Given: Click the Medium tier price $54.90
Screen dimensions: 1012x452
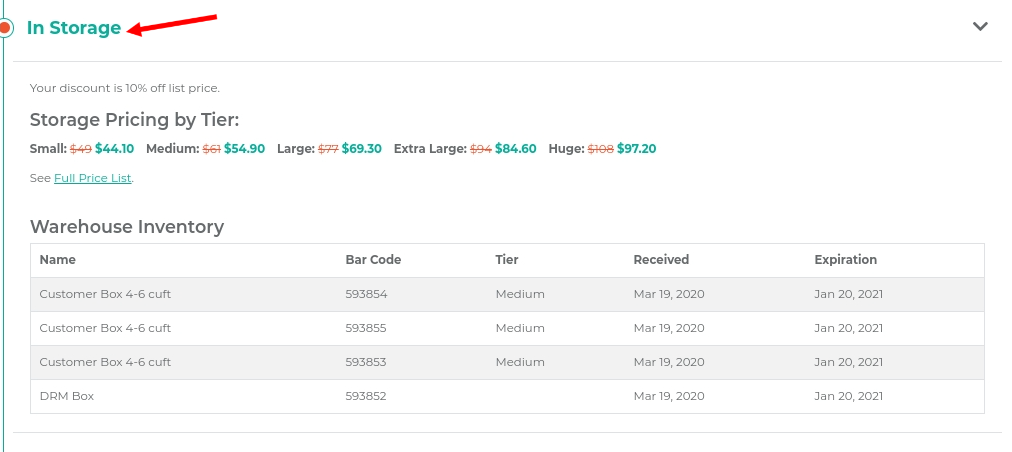Looking at the screenshot, I should click(245, 149).
